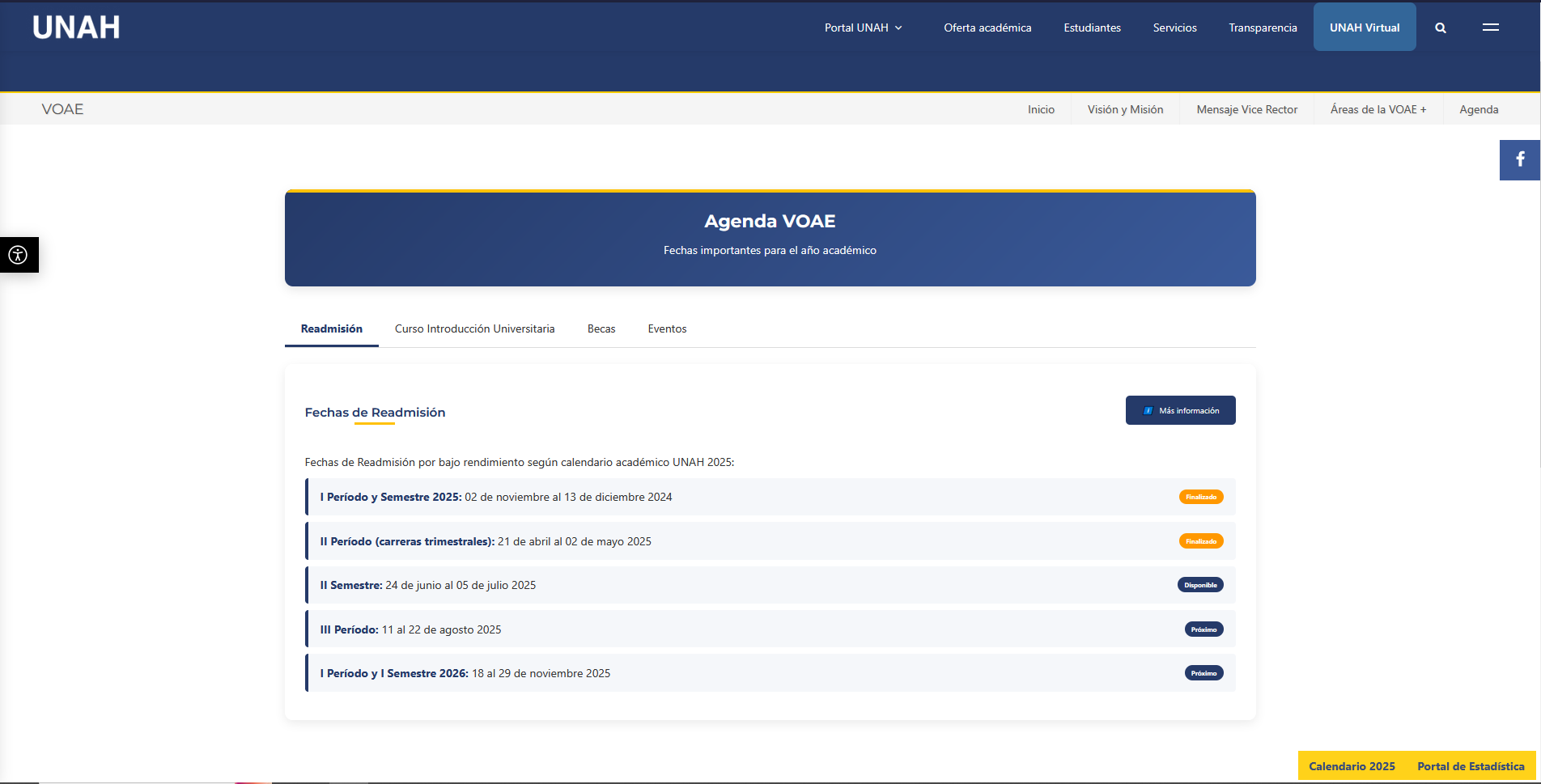Open the Portal de Estadística

(x=1471, y=765)
